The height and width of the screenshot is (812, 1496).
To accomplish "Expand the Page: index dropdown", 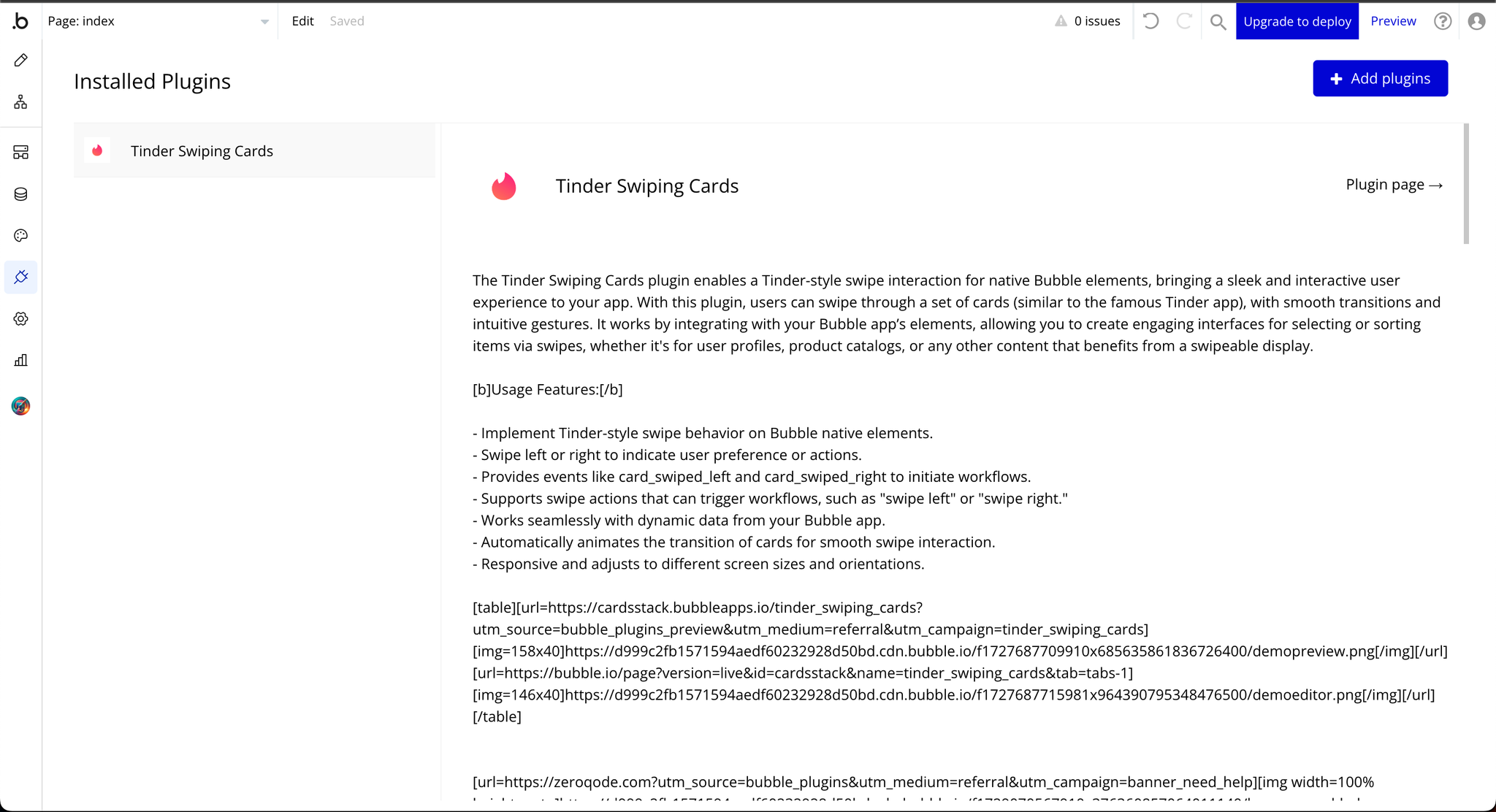I will point(158,21).
